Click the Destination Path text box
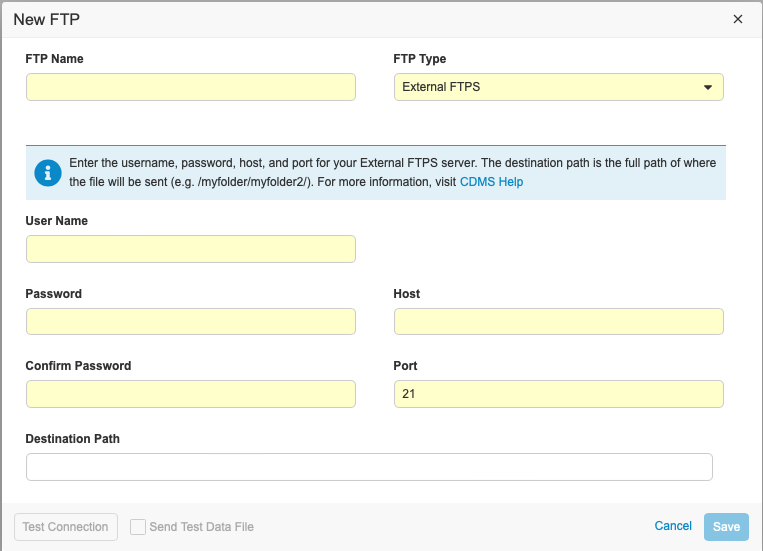The image size is (763, 551). pyautogui.click(x=369, y=467)
